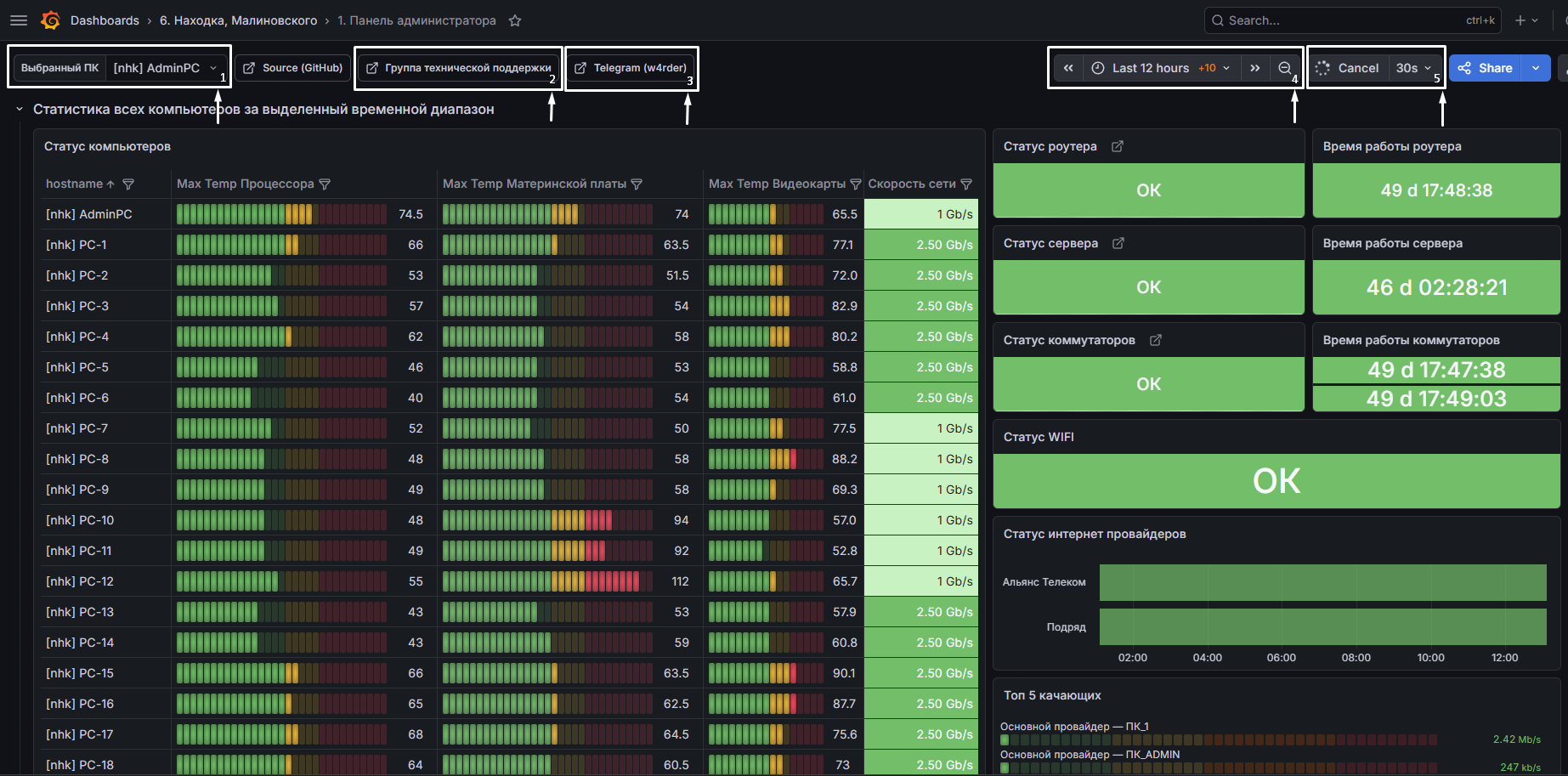Expand the Share button options arrow

coord(1536,68)
